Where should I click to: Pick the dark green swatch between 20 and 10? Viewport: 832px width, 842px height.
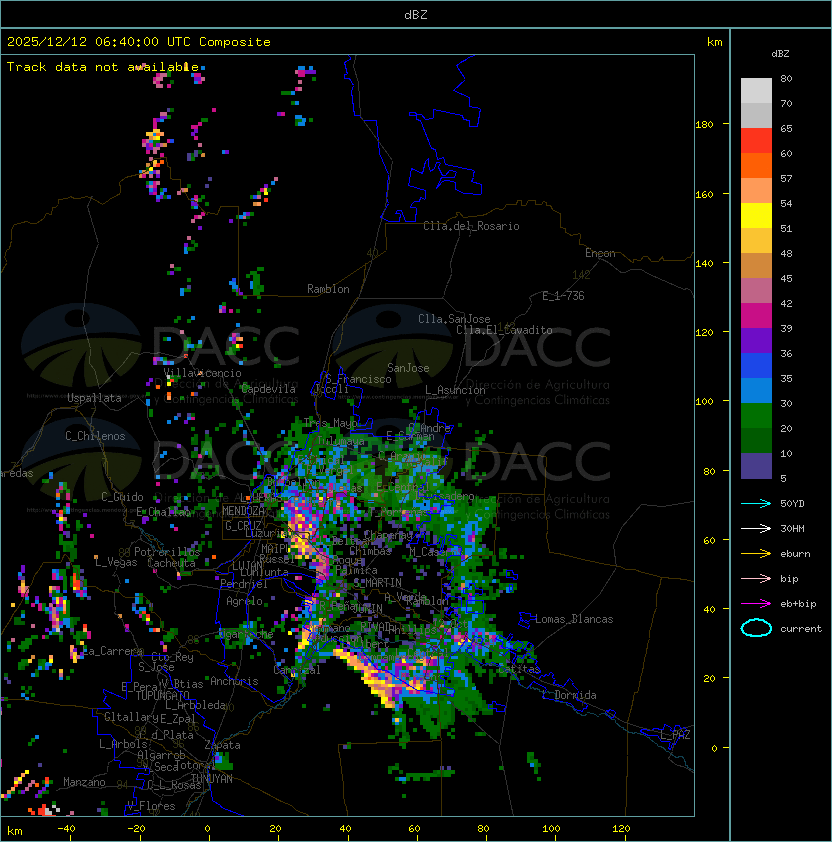[x=756, y=440]
